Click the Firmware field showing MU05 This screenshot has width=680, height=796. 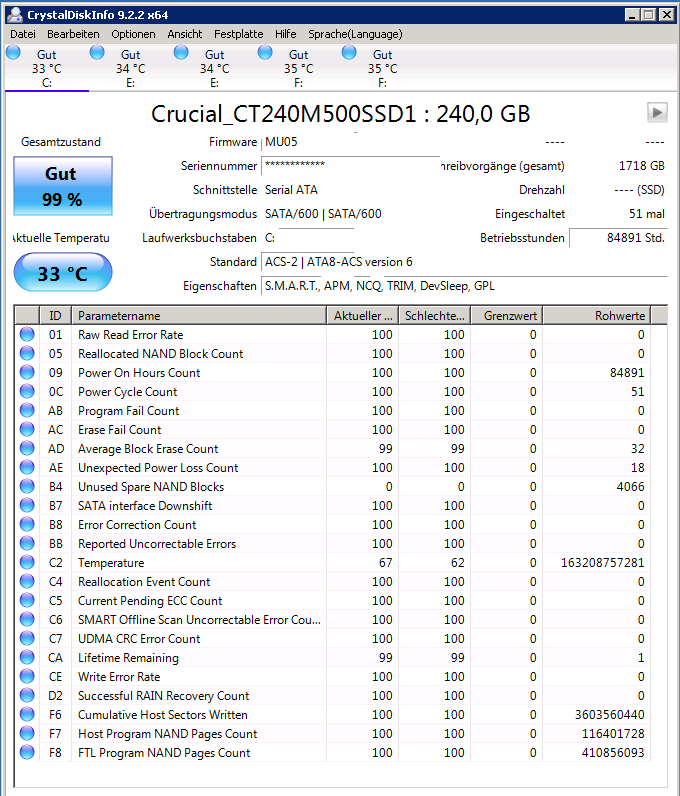(281, 142)
